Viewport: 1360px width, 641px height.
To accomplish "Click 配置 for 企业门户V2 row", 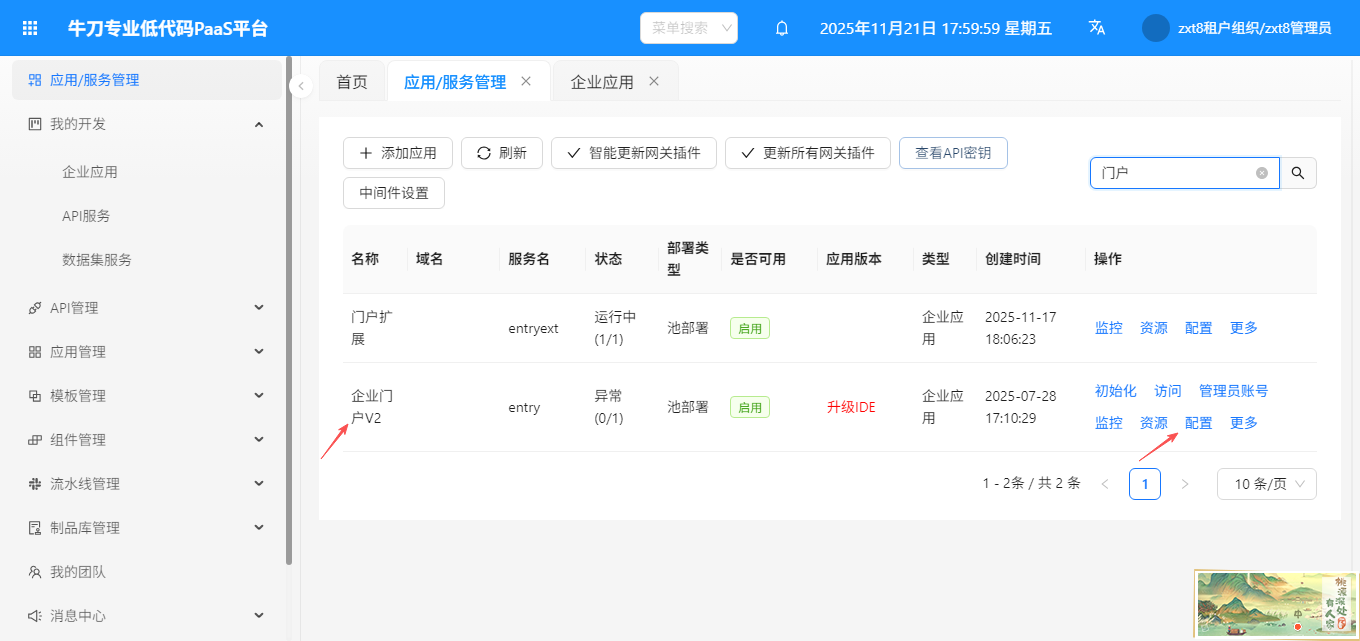I will click(x=1198, y=423).
